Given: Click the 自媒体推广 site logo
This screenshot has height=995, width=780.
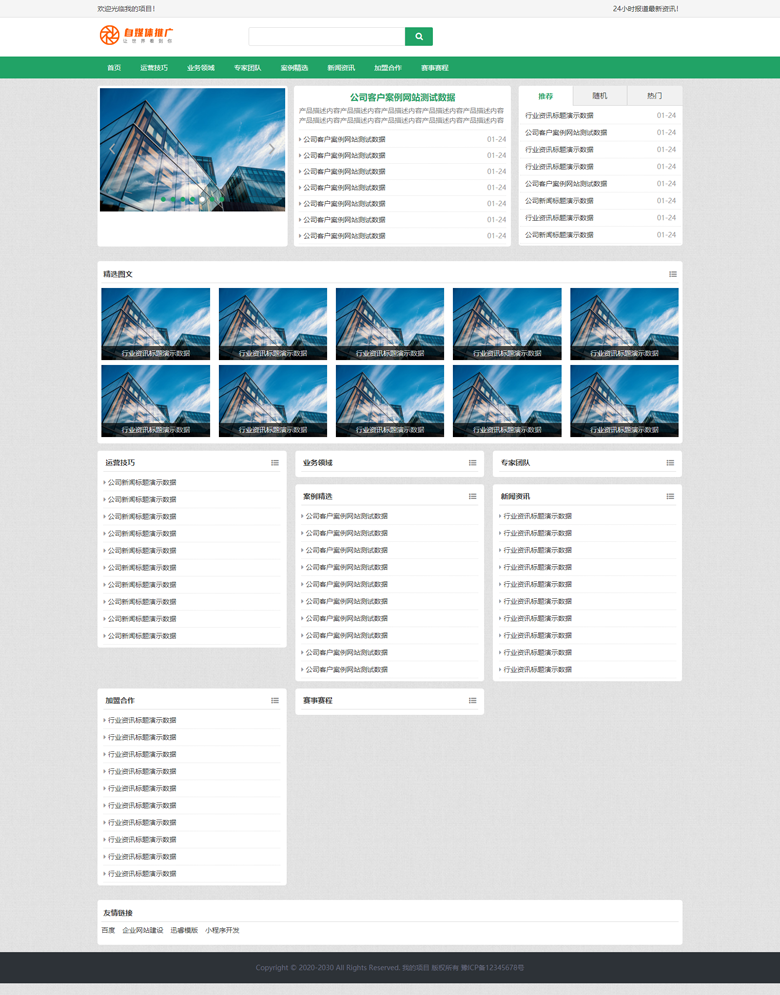Looking at the screenshot, I should pos(137,36).
